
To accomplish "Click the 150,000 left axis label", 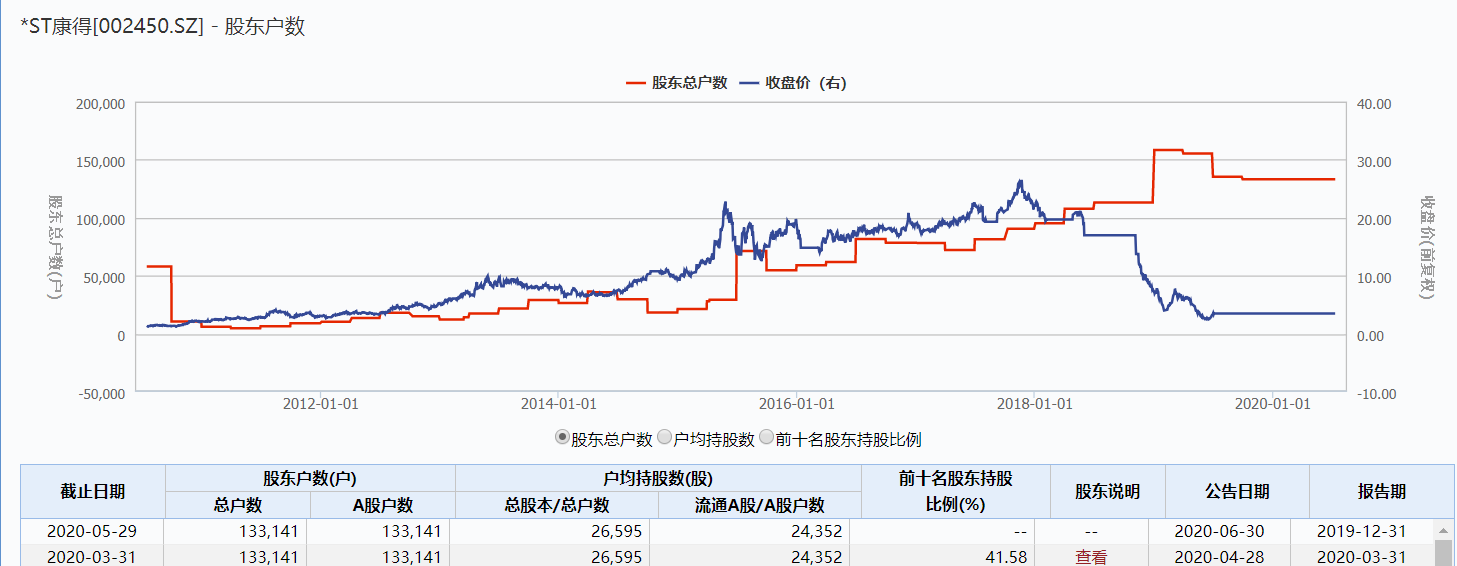I will [x=100, y=161].
